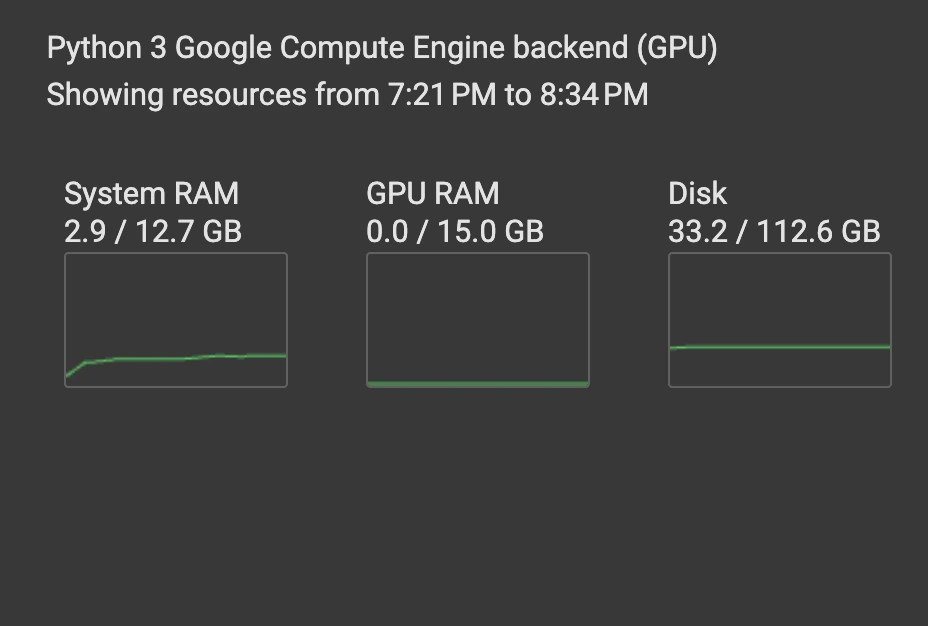This screenshot has height=626, width=928.
Task: Click the Disk usage graph
Action: click(780, 319)
